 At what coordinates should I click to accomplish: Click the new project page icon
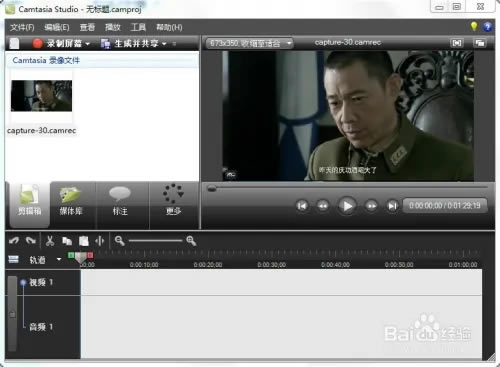[14, 43]
